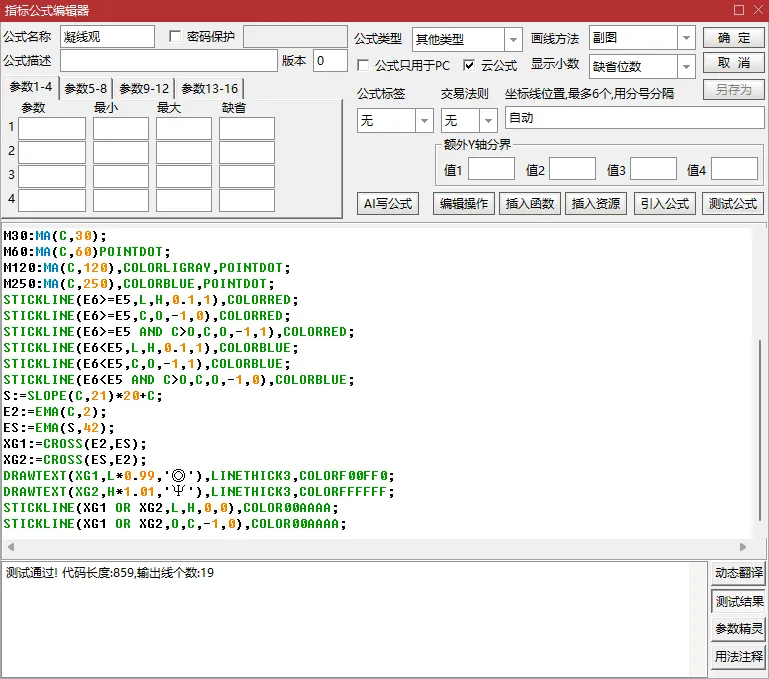The image size is (769, 679).
Task: Click the 确定 confirm button
Action: [x=733, y=38]
